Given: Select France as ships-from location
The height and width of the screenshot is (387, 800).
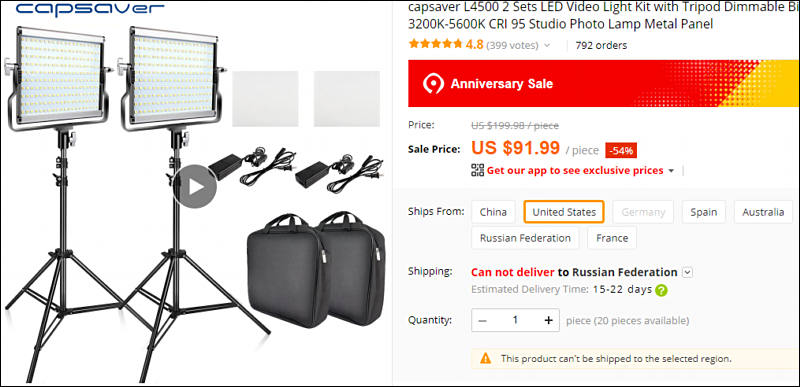Looking at the screenshot, I should pyautogui.click(x=612, y=238).
